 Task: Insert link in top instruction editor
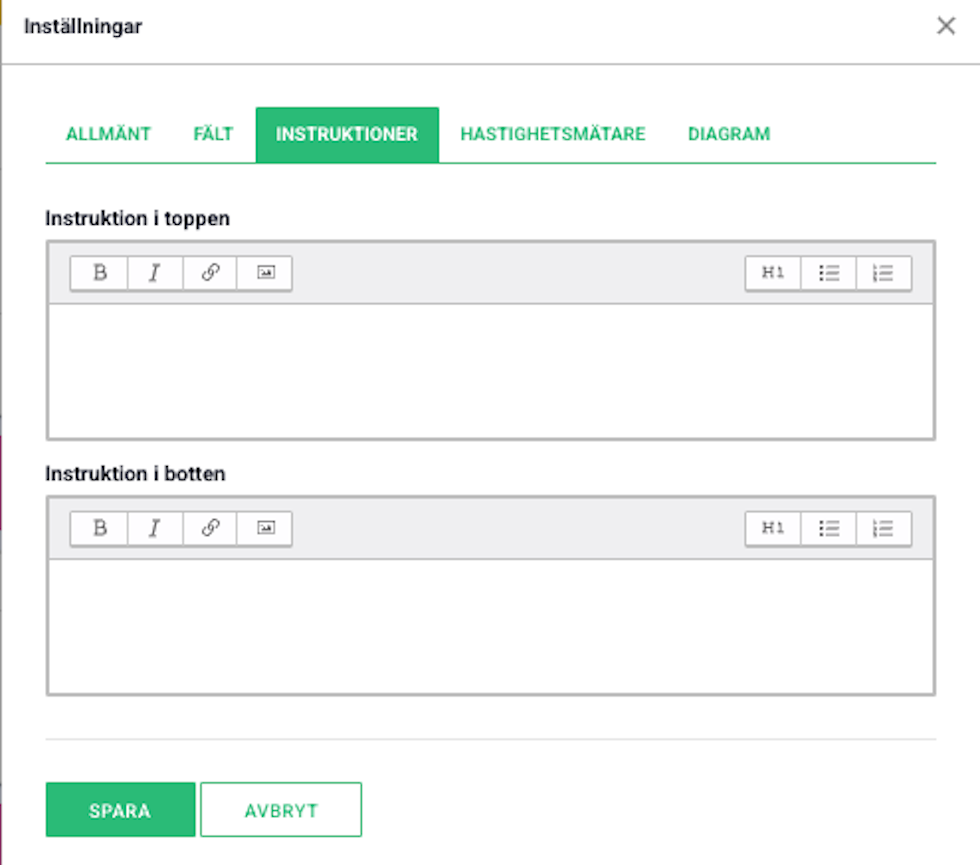click(210, 272)
